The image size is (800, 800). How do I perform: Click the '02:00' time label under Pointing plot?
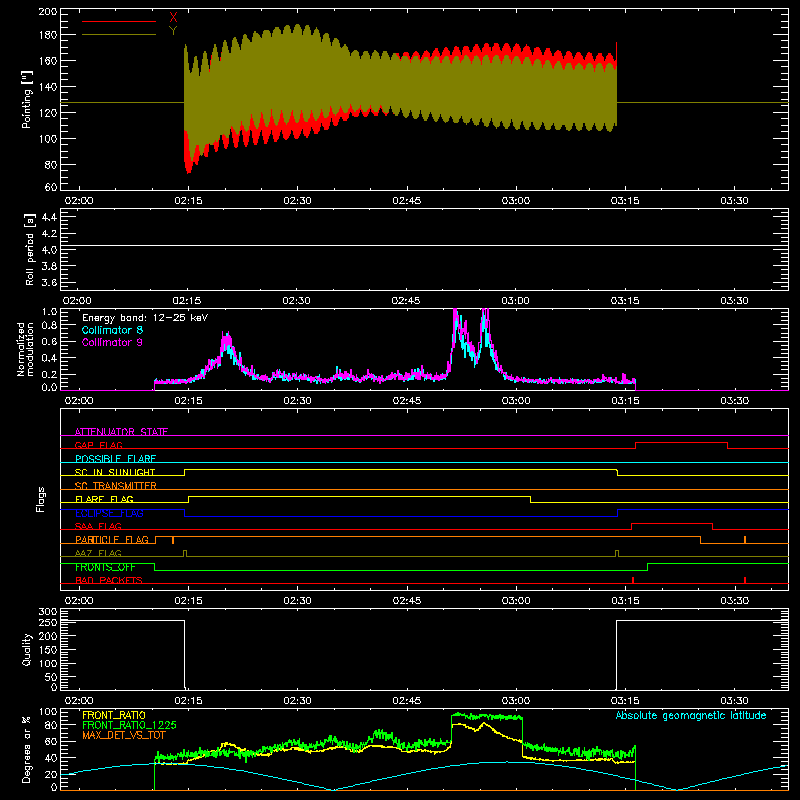pyautogui.click(x=79, y=201)
